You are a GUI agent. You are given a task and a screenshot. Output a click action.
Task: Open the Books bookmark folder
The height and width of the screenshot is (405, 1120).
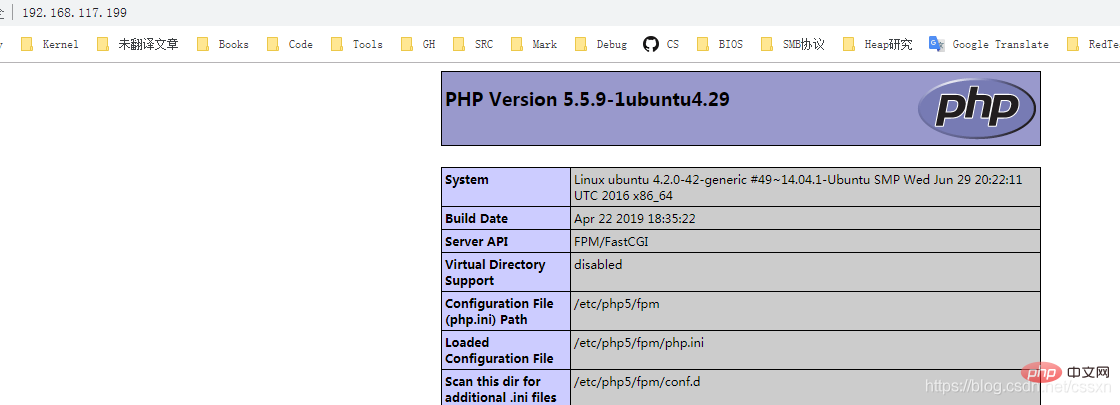(223, 44)
